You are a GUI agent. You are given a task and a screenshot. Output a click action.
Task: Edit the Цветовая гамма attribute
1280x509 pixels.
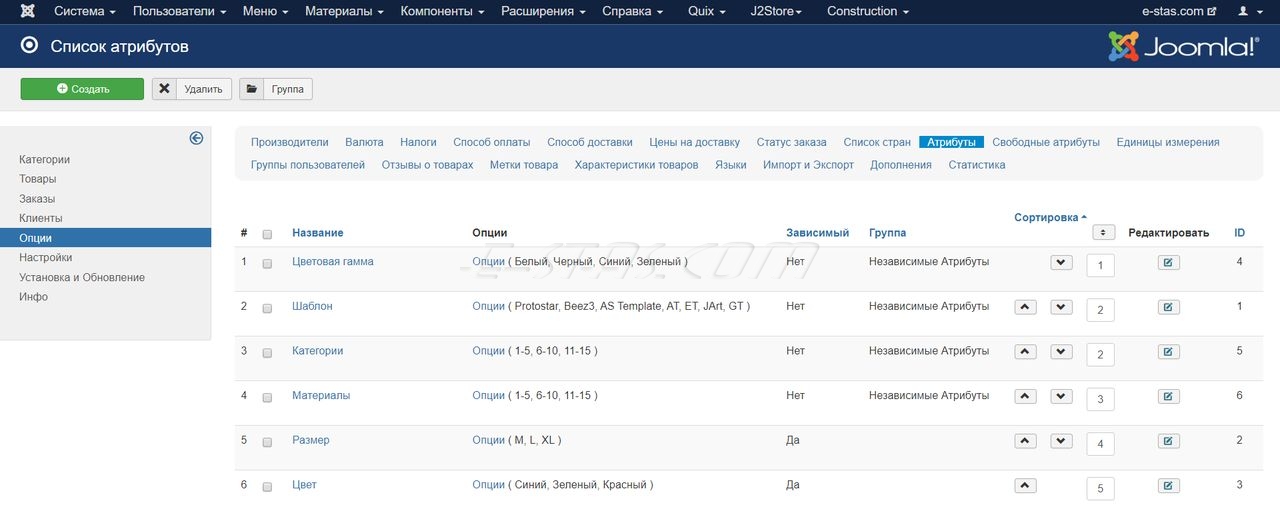click(x=1168, y=263)
